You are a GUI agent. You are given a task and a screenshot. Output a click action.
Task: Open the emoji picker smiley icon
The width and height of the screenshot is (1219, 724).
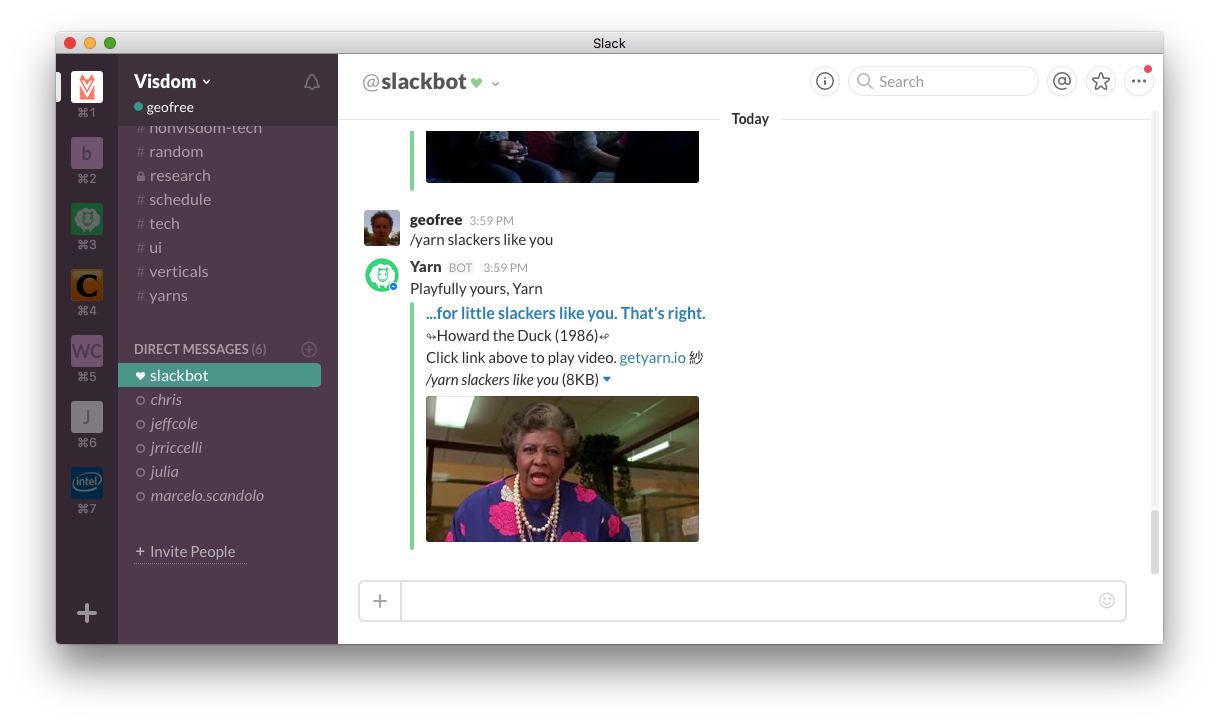point(1107,601)
